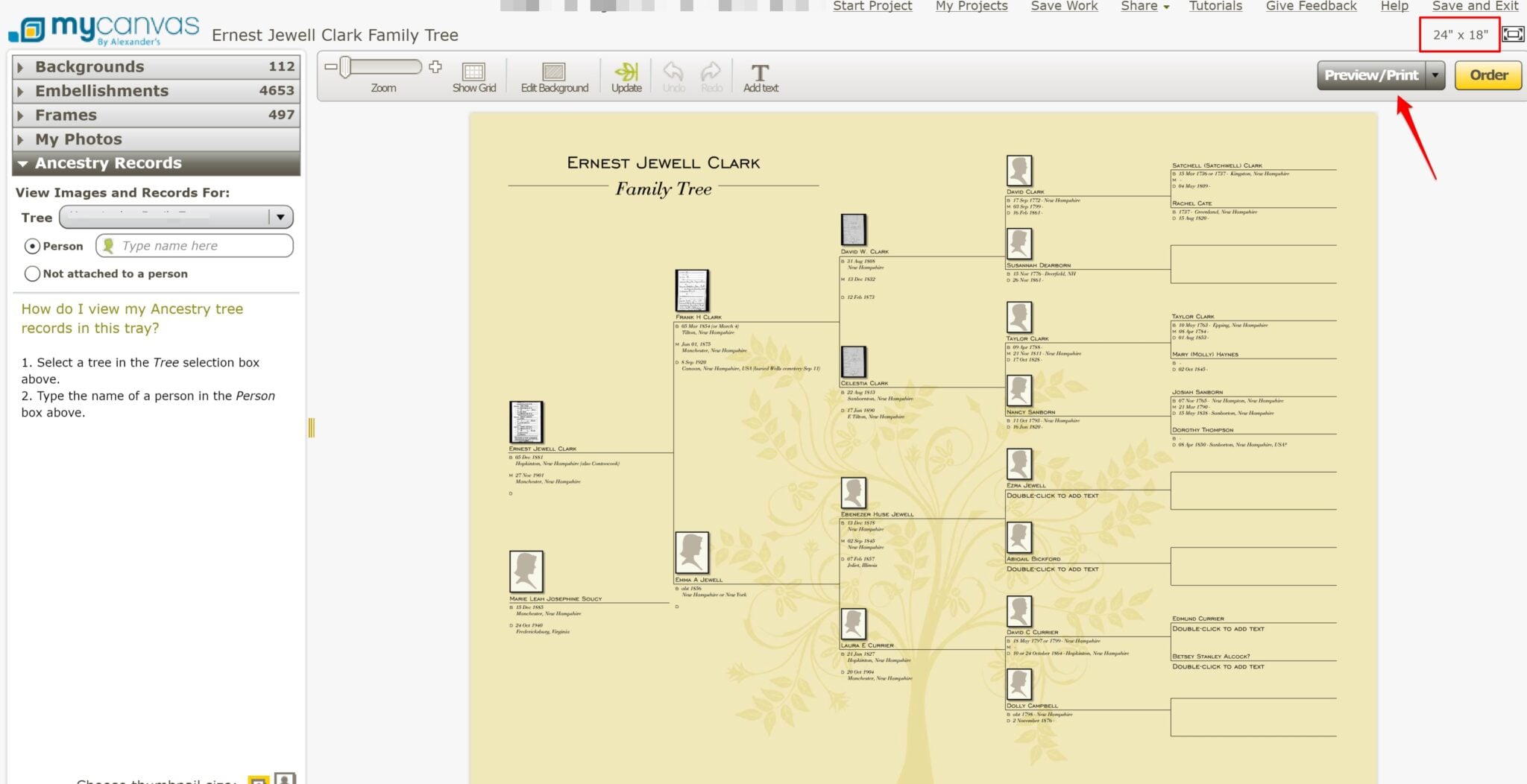This screenshot has height=784, width=1527.
Task: Select the Not attached to a person option
Action: pos(33,274)
